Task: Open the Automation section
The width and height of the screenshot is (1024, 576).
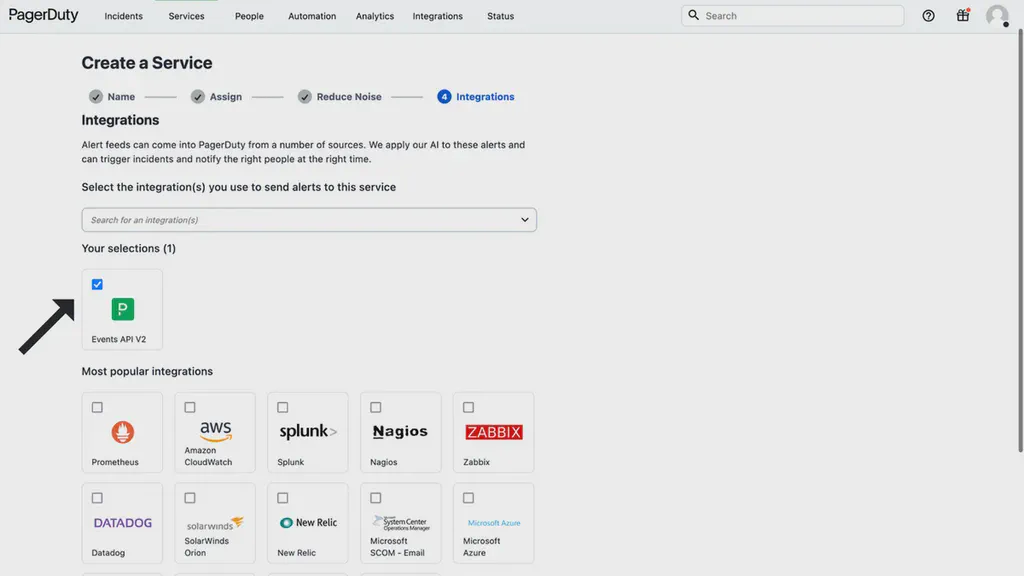Action: pyautogui.click(x=311, y=16)
